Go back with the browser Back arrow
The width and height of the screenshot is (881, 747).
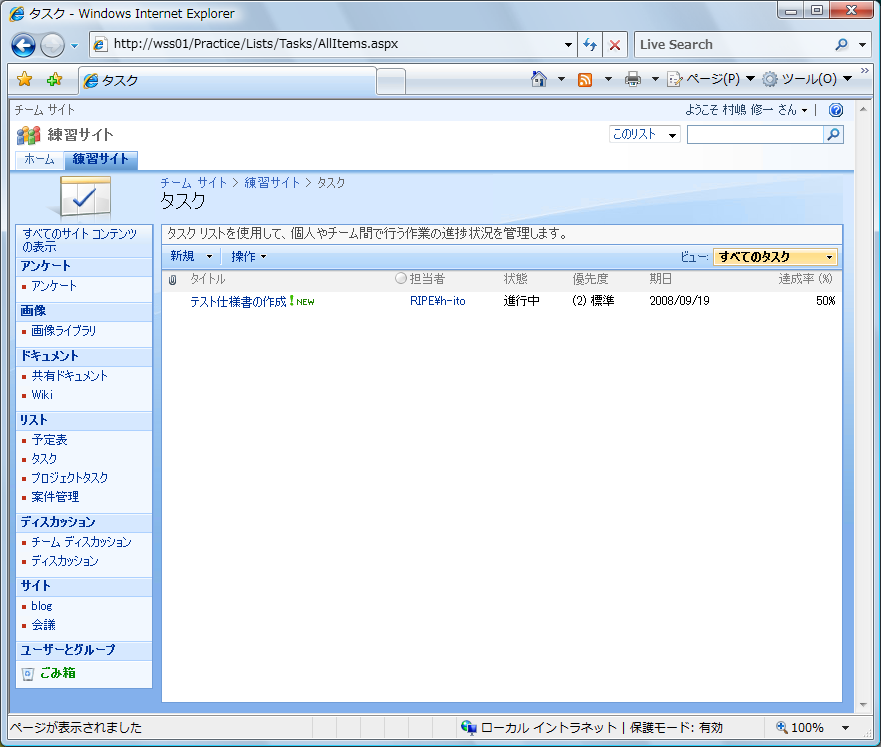coord(24,45)
